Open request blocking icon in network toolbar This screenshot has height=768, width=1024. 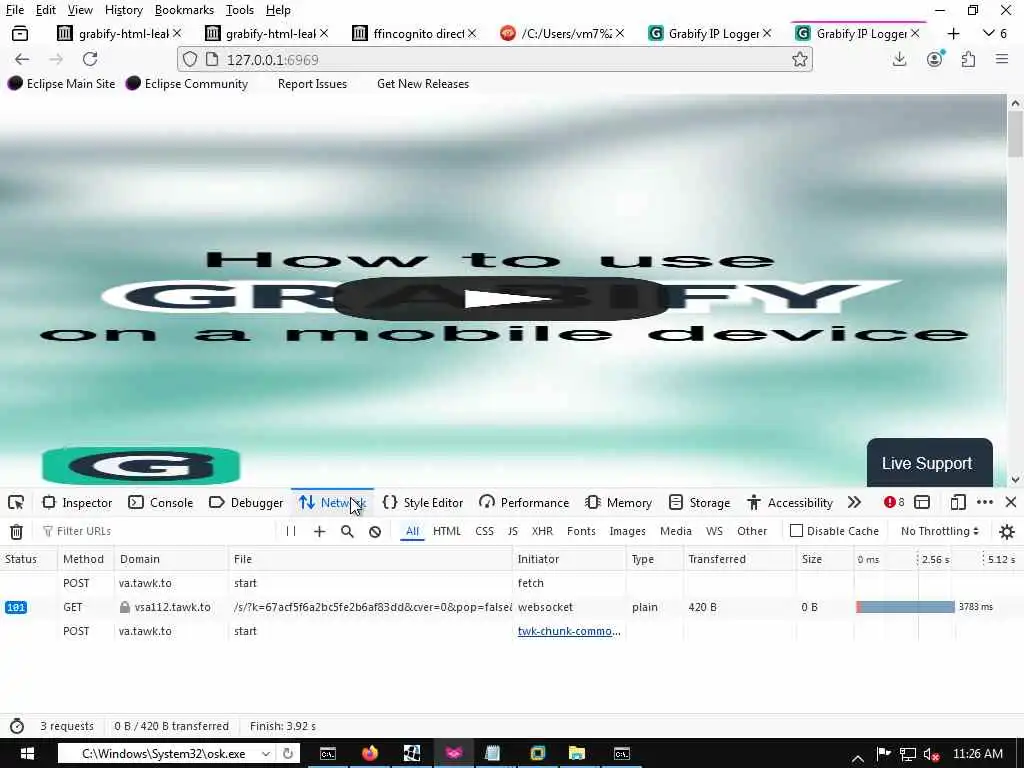375,532
